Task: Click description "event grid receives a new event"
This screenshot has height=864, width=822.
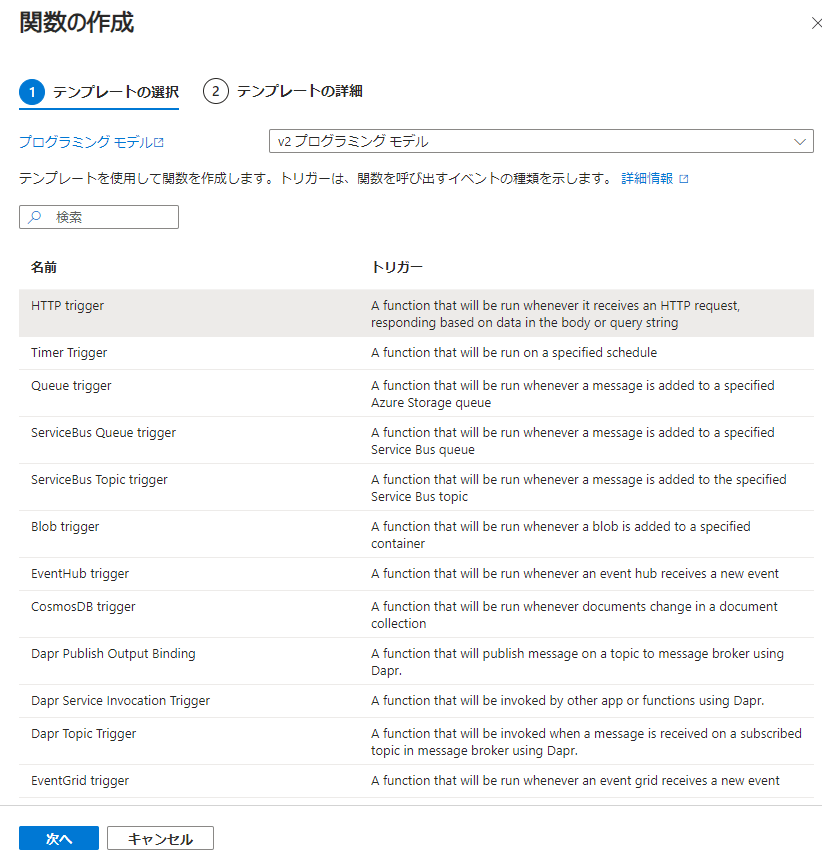Action: click(575, 781)
